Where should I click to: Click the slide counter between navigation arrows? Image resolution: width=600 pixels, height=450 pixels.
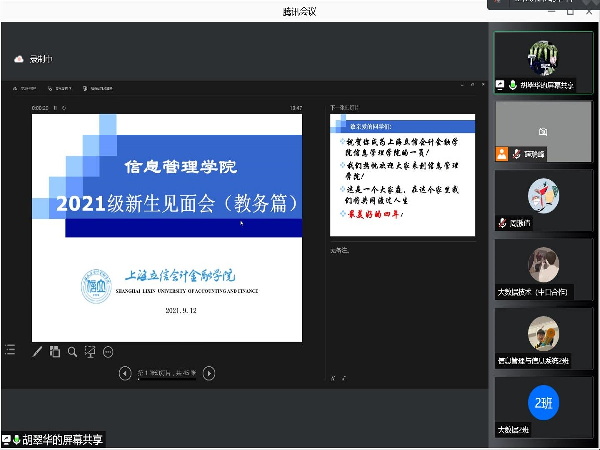tap(167, 373)
